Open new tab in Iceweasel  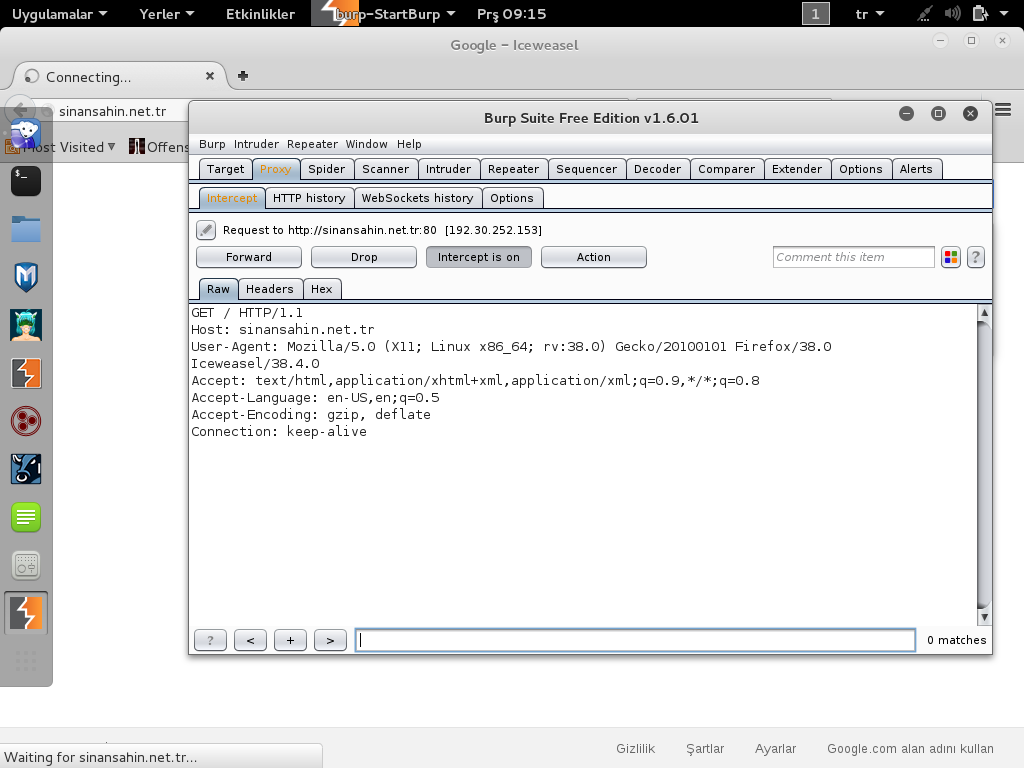pyautogui.click(x=243, y=76)
